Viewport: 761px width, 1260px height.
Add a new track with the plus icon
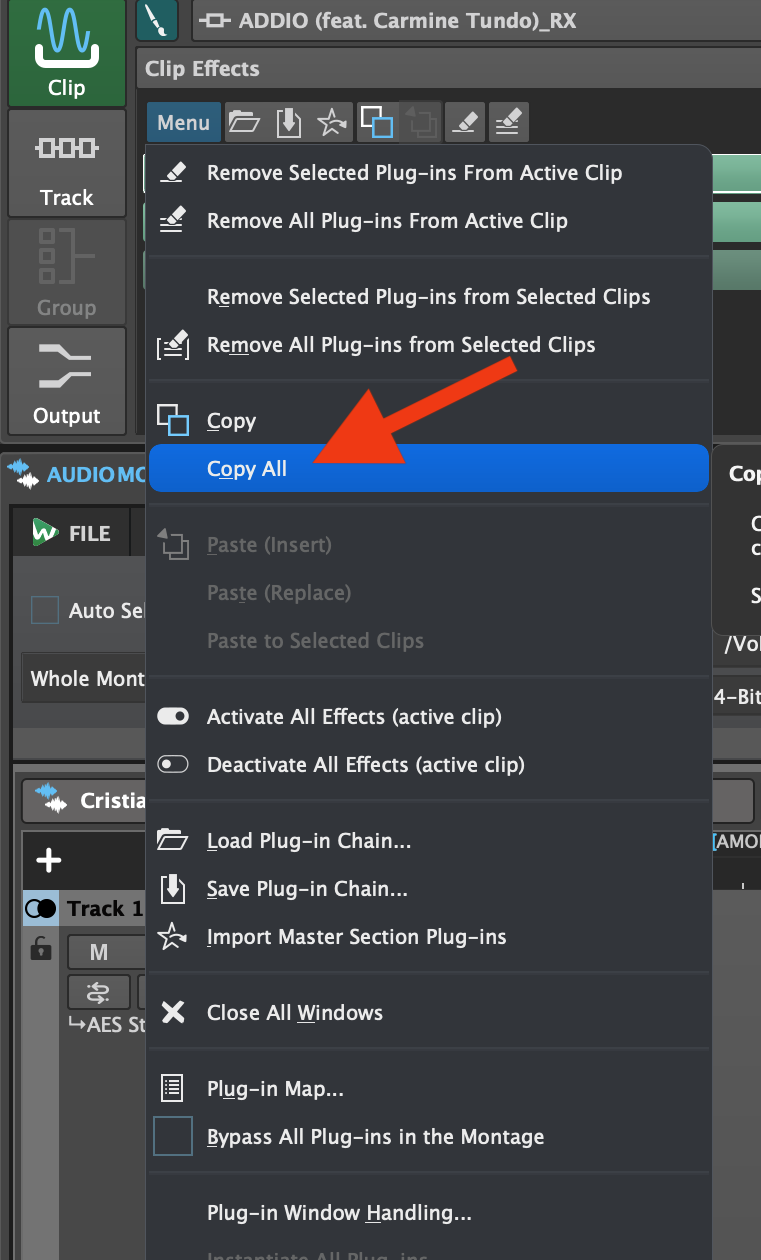click(x=49, y=860)
